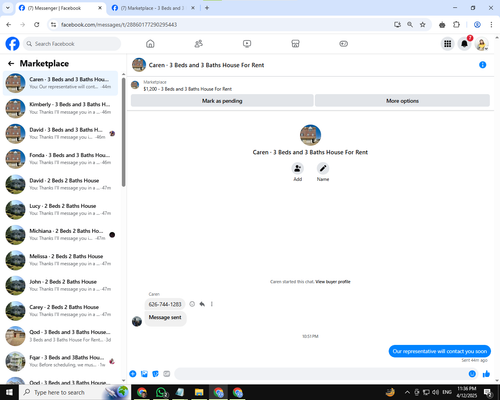Go to the Home feed icon
This screenshot has width=500, height=400.
tap(150, 44)
